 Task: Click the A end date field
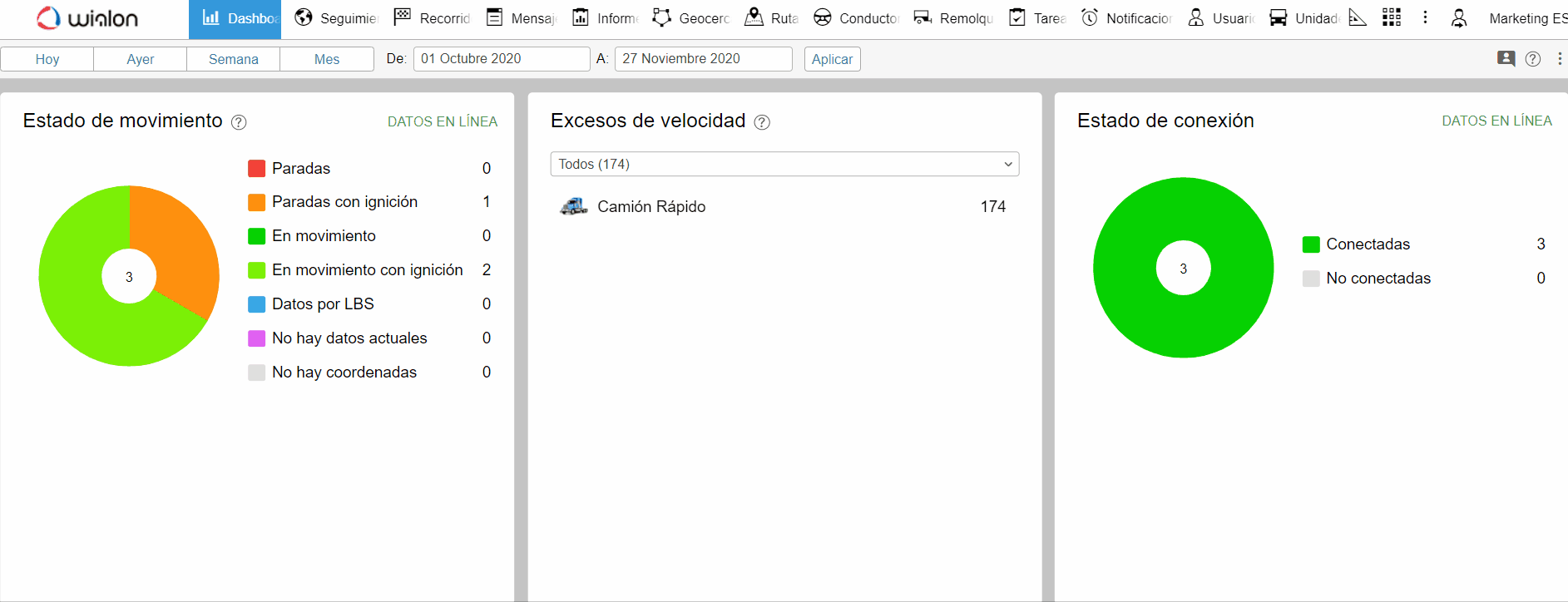pos(704,59)
